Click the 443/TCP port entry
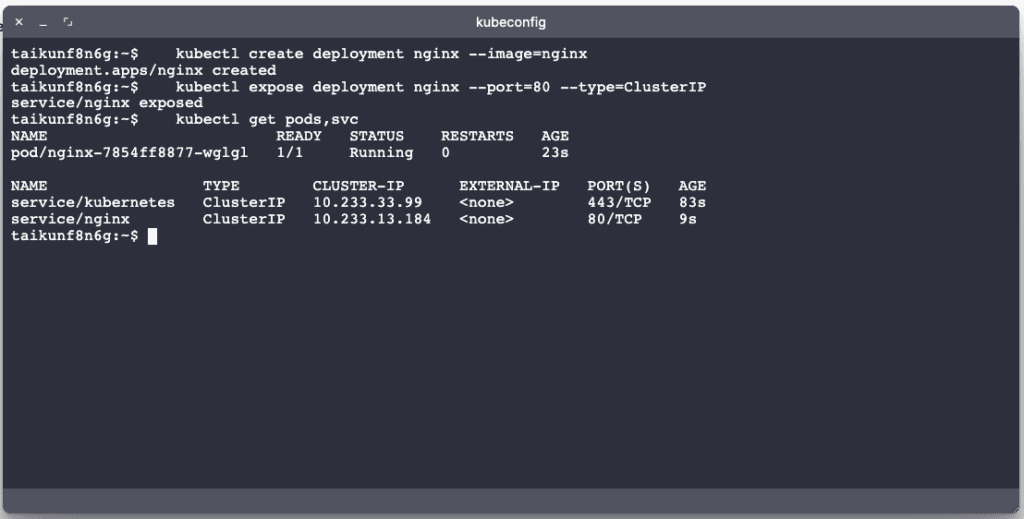 tap(619, 203)
